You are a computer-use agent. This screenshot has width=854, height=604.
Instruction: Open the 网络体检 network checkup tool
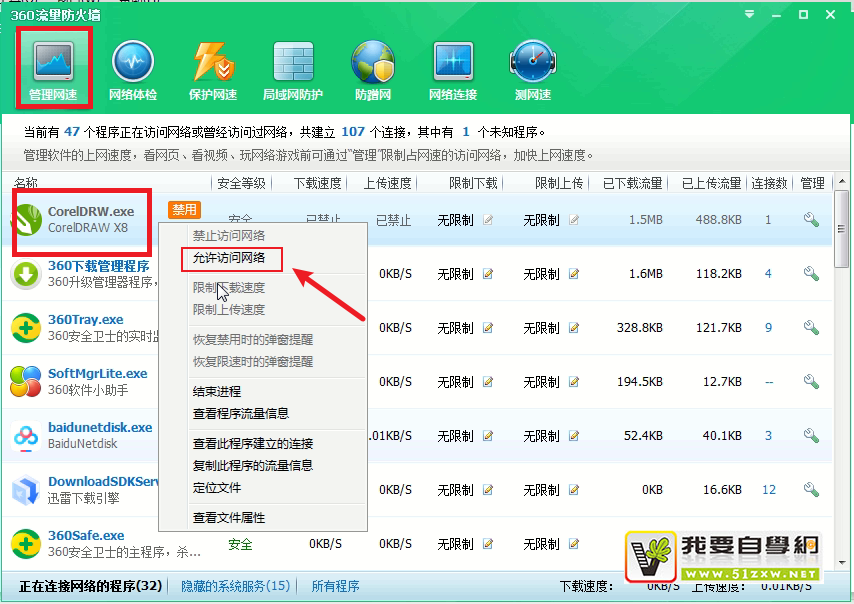[x=133, y=69]
